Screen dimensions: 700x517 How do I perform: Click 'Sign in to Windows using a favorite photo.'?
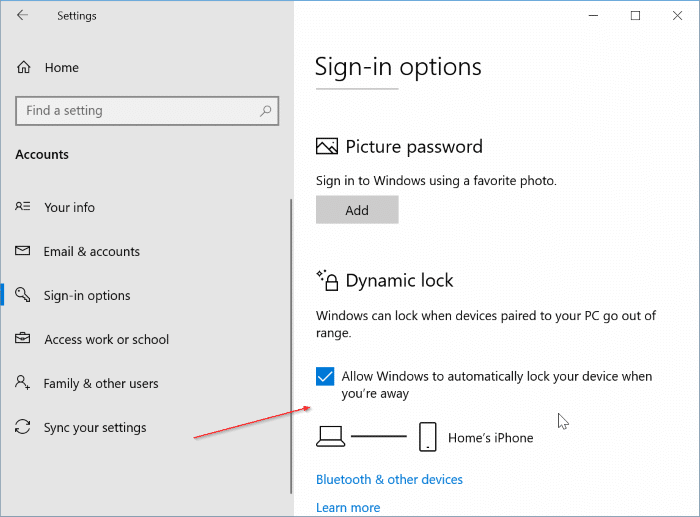pos(436,181)
